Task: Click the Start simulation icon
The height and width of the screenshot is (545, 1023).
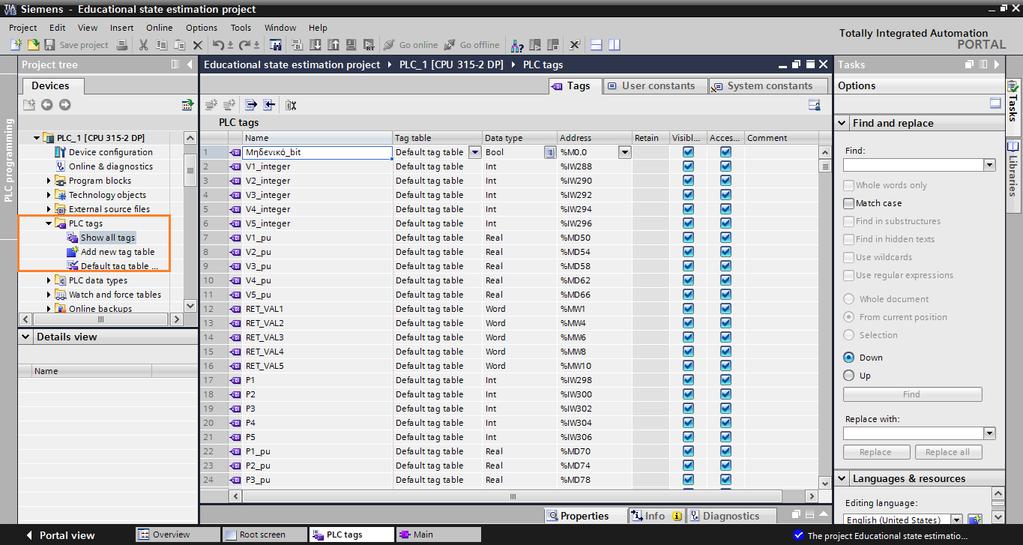Action: pos(351,45)
